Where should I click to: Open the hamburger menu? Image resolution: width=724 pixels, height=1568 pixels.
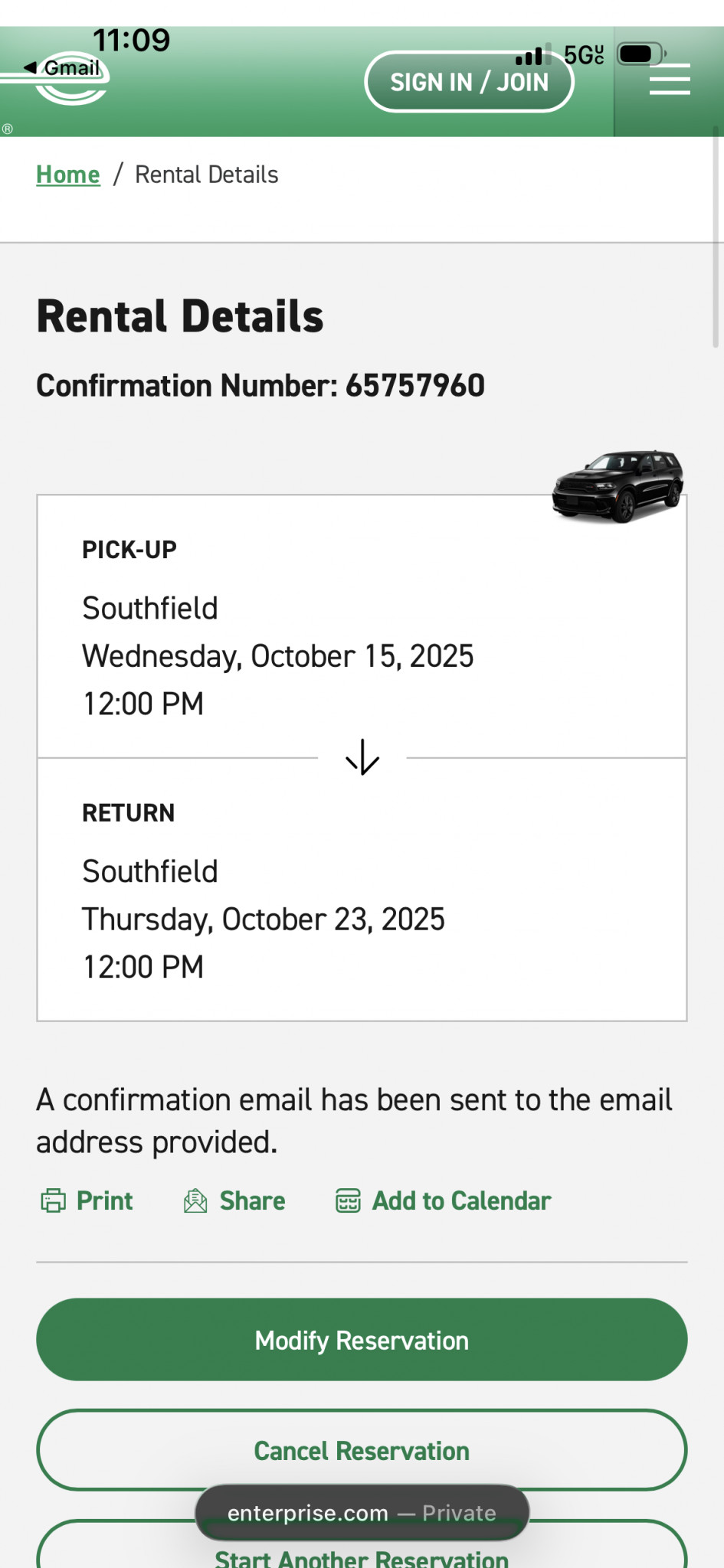coord(670,80)
